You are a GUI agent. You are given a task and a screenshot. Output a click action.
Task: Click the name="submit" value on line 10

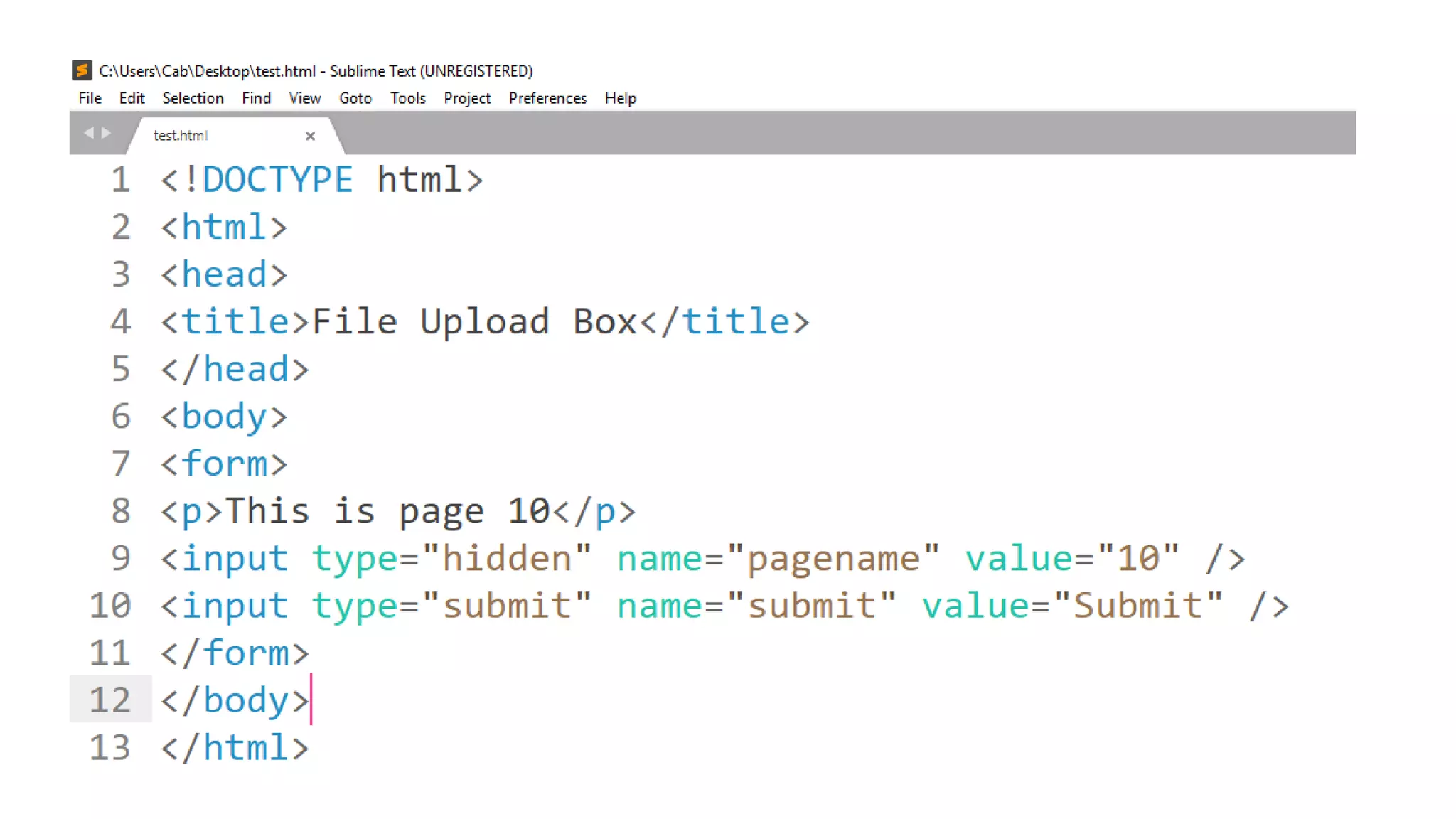tap(812, 606)
